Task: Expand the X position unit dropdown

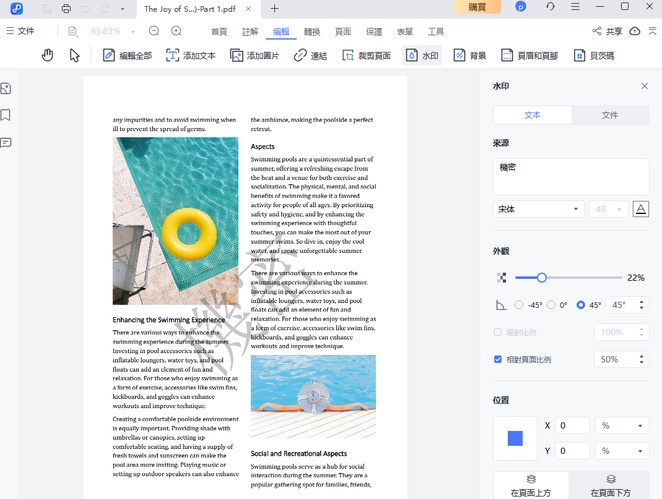Action: click(x=622, y=426)
